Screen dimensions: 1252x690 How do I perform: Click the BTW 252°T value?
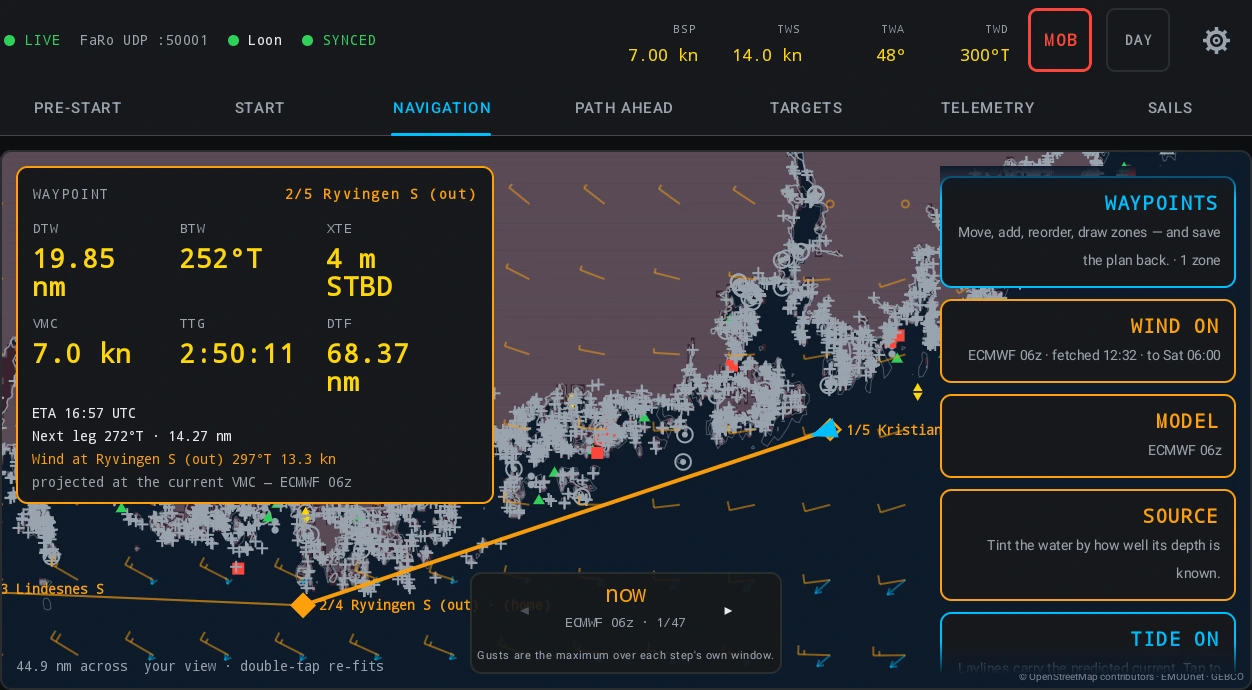(x=221, y=259)
